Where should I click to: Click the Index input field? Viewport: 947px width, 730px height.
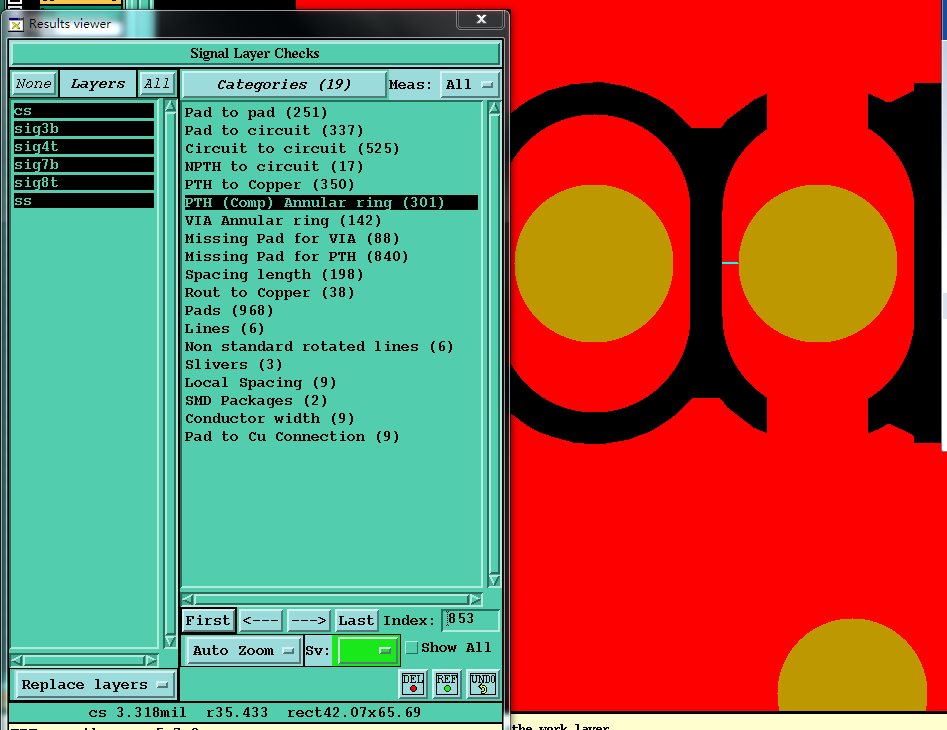(x=470, y=620)
